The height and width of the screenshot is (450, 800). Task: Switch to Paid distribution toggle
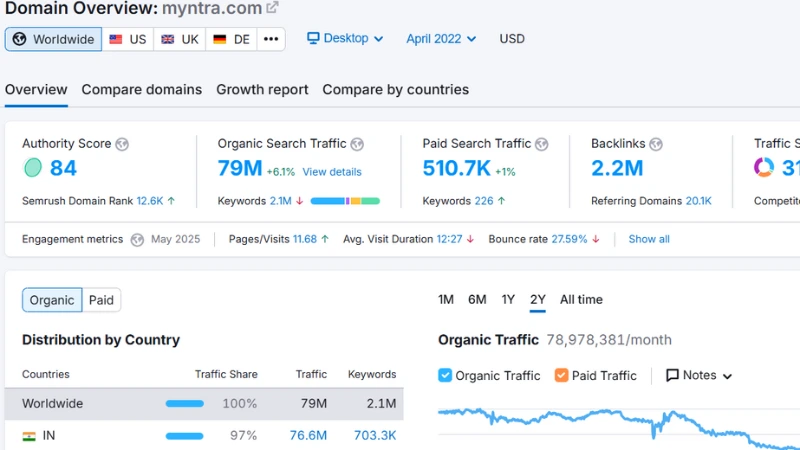[x=101, y=300]
